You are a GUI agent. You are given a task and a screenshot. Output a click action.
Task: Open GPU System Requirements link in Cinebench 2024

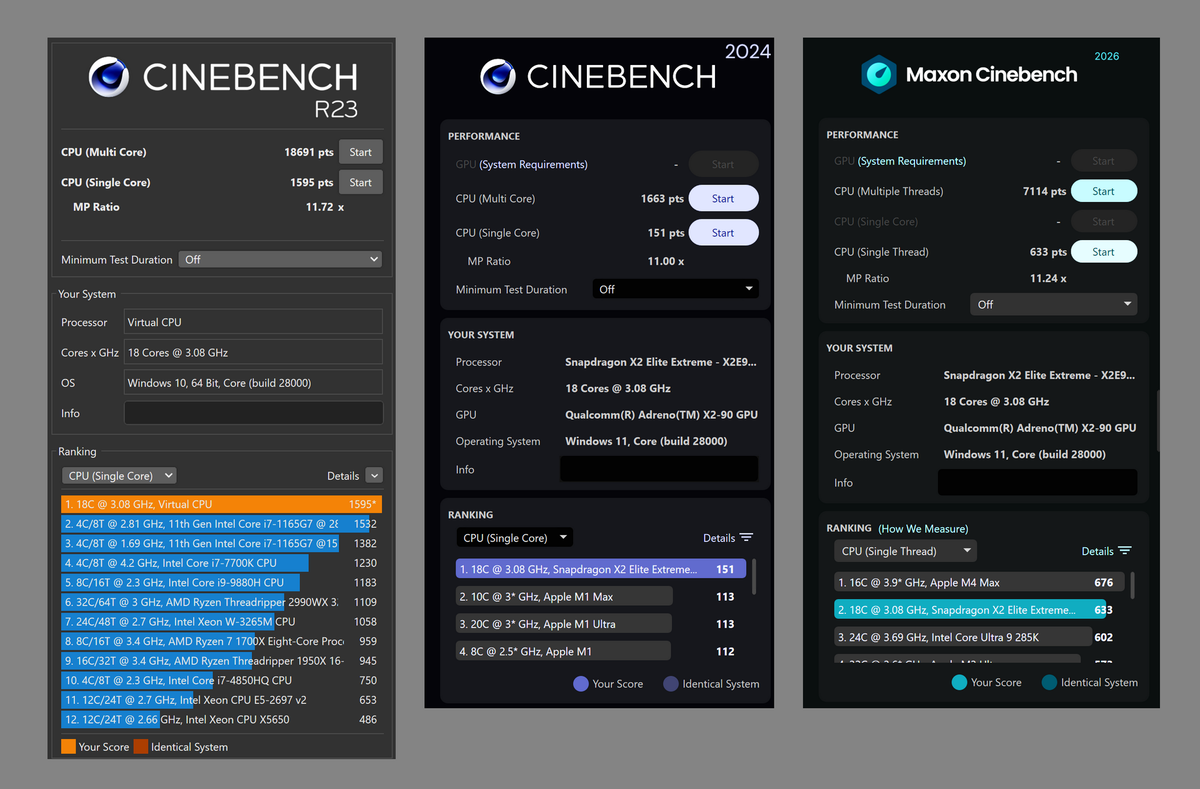point(533,165)
